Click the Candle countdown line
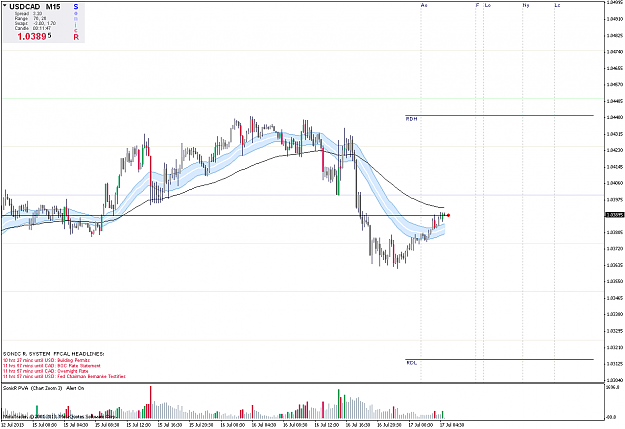This screenshot has height=429, width=625. 33,28
